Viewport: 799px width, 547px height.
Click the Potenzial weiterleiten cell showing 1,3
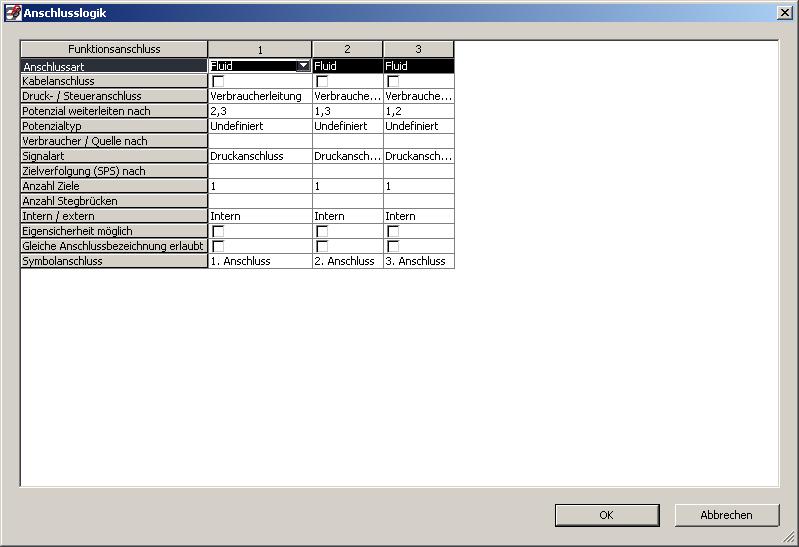347,111
